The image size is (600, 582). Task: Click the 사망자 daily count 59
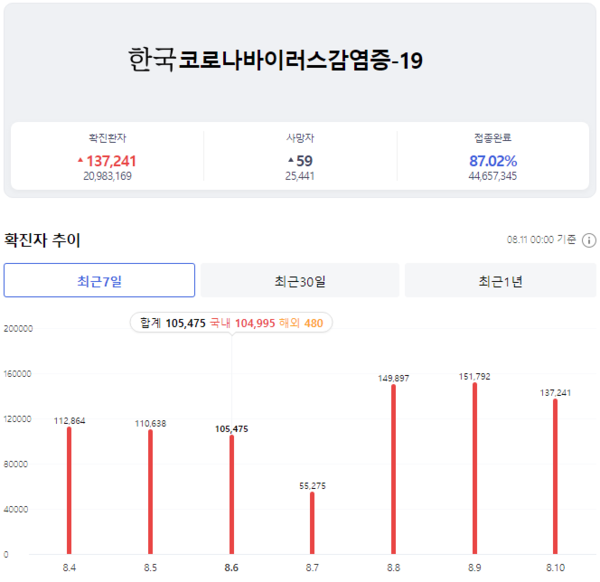tap(305, 161)
